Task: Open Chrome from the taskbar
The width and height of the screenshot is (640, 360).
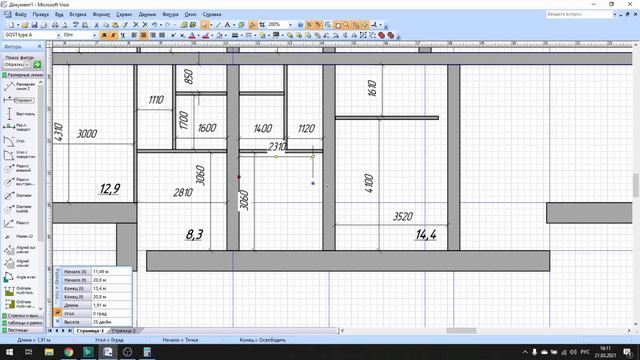Action: [68, 352]
